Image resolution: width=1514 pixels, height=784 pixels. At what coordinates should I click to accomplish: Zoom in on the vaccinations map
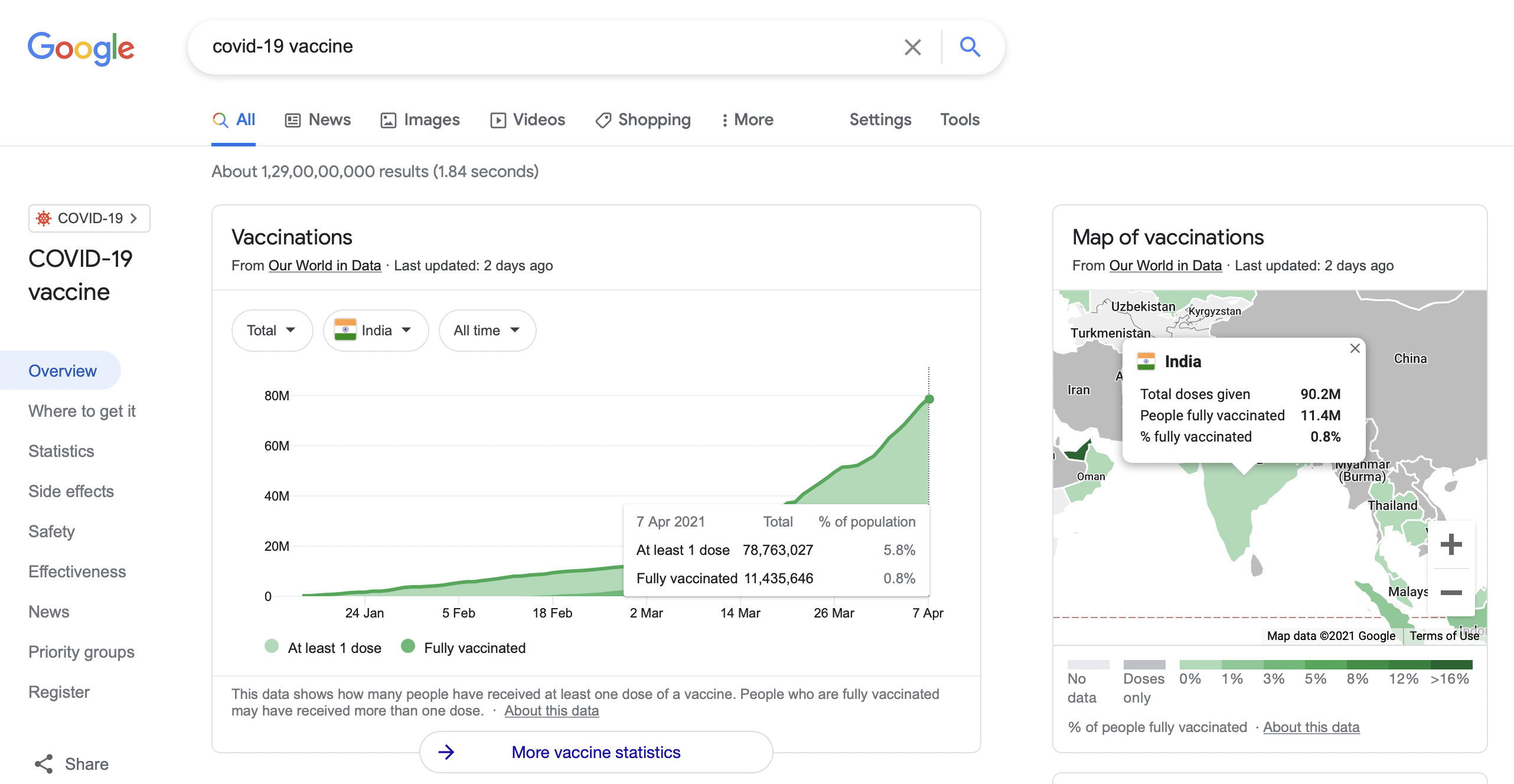pyautogui.click(x=1451, y=544)
